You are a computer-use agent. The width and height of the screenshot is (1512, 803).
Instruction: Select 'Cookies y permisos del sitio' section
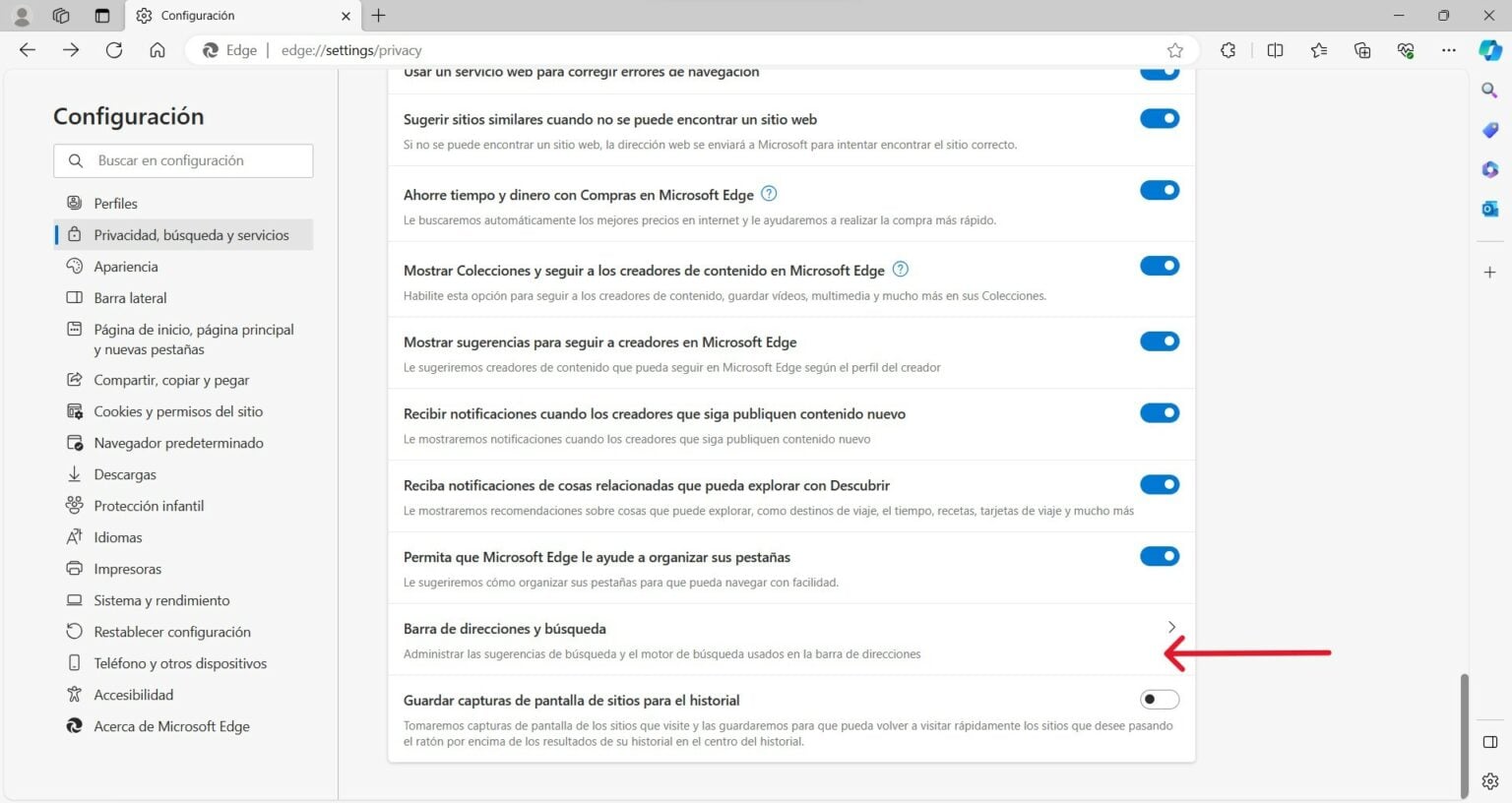click(178, 411)
